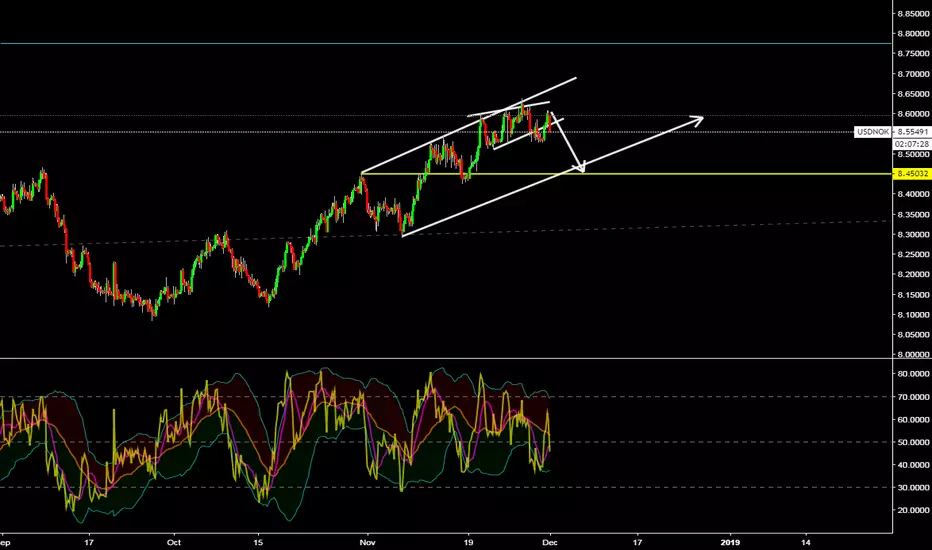Image resolution: width=932 pixels, height=550 pixels.
Task: Click the 15 date label after Oct
Action: coord(258,542)
